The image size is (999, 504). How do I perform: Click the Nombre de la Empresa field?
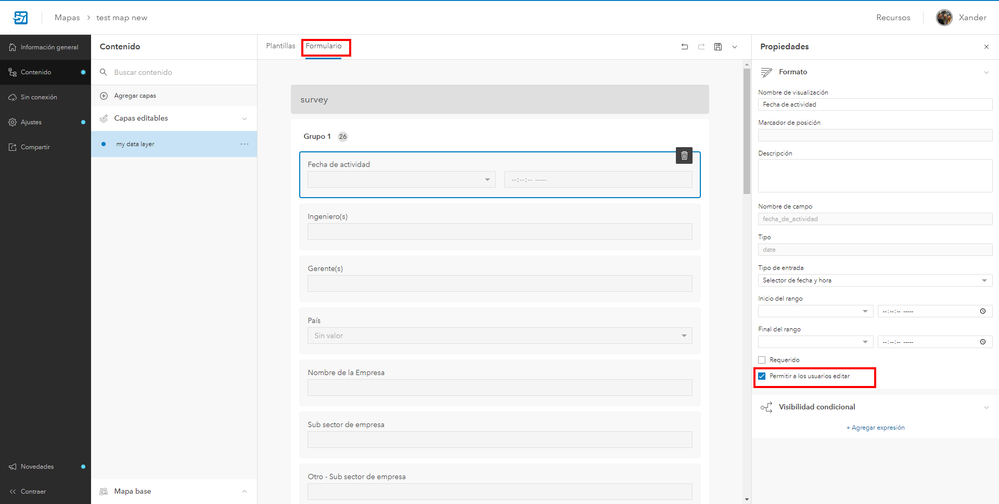(x=500, y=387)
